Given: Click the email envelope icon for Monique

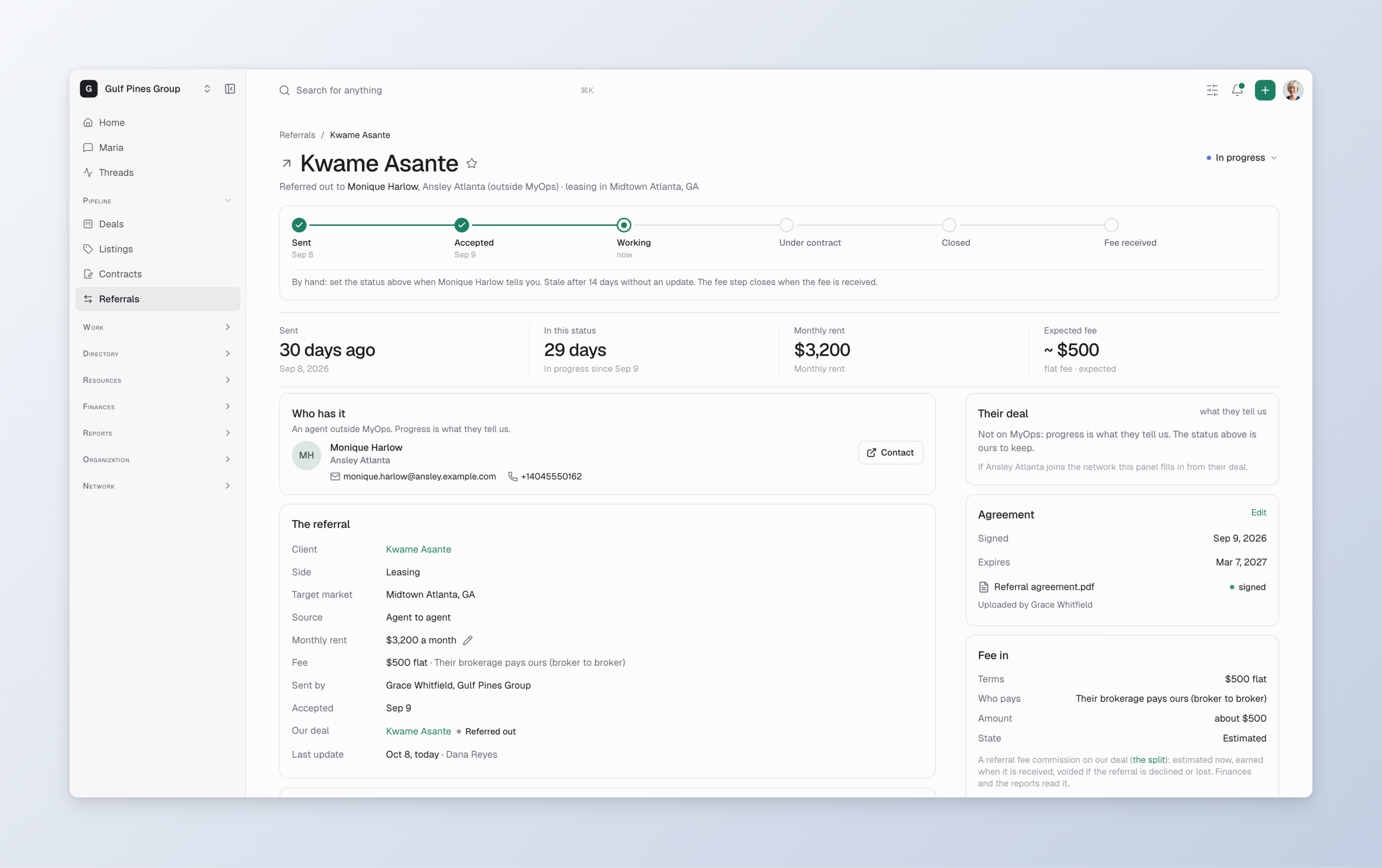Looking at the screenshot, I should pos(335,477).
